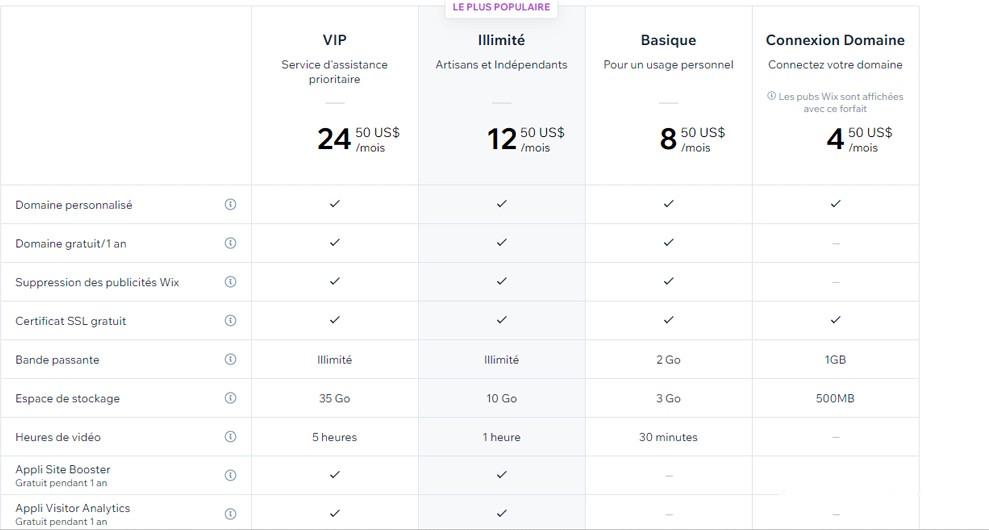
Task: Click VIP checkmark for Domaine personnalisé
Action: [x=334, y=204]
